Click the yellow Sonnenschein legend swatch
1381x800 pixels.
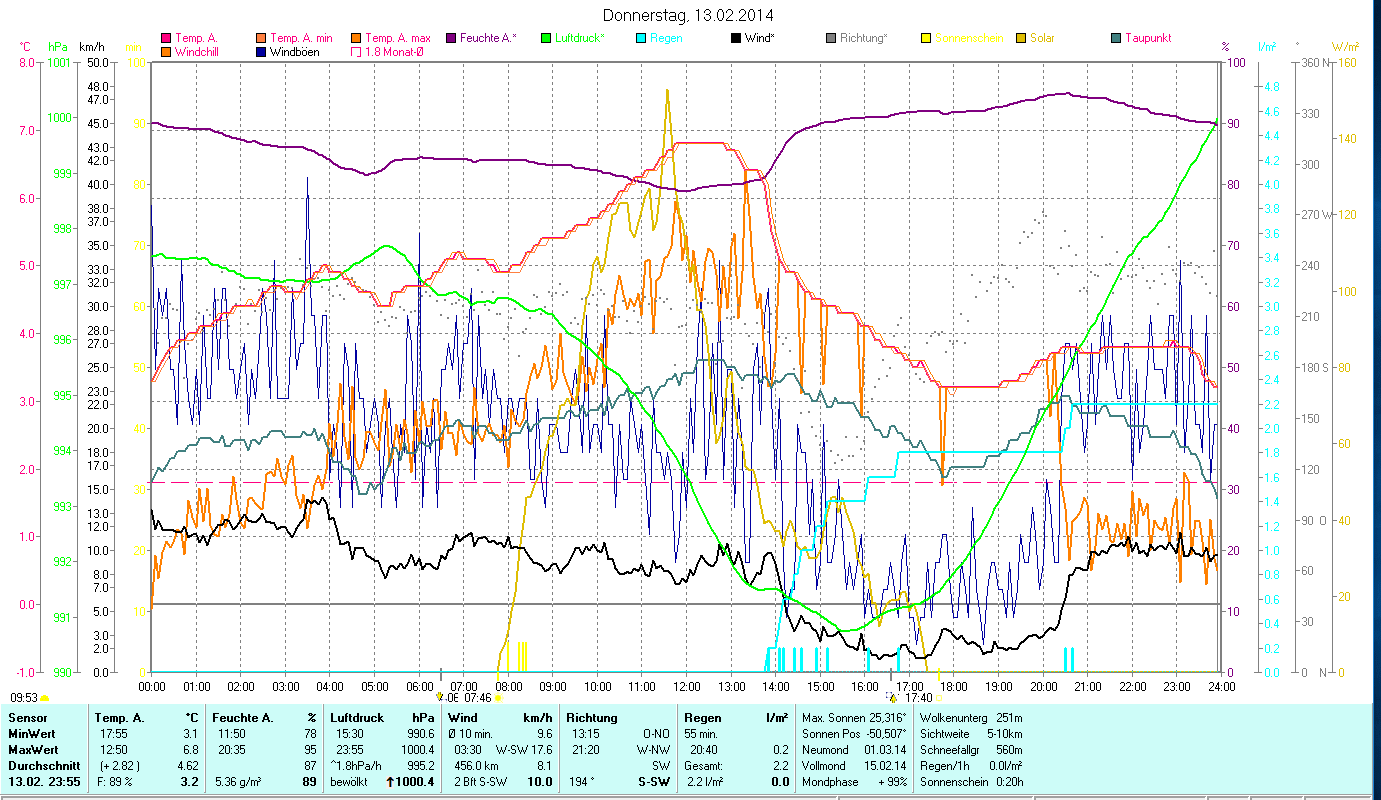(925, 39)
